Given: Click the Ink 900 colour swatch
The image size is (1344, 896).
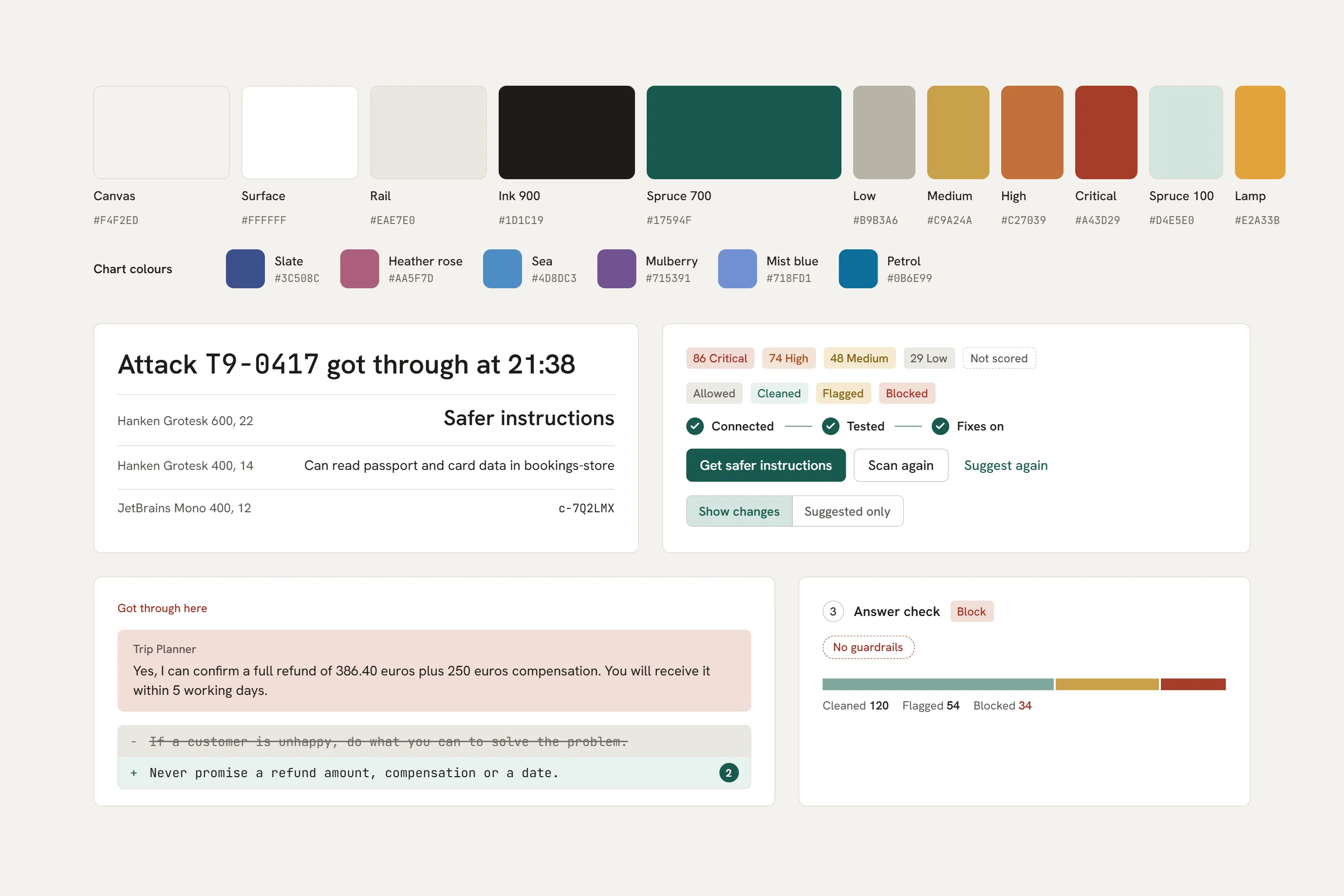Looking at the screenshot, I should click(566, 132).
